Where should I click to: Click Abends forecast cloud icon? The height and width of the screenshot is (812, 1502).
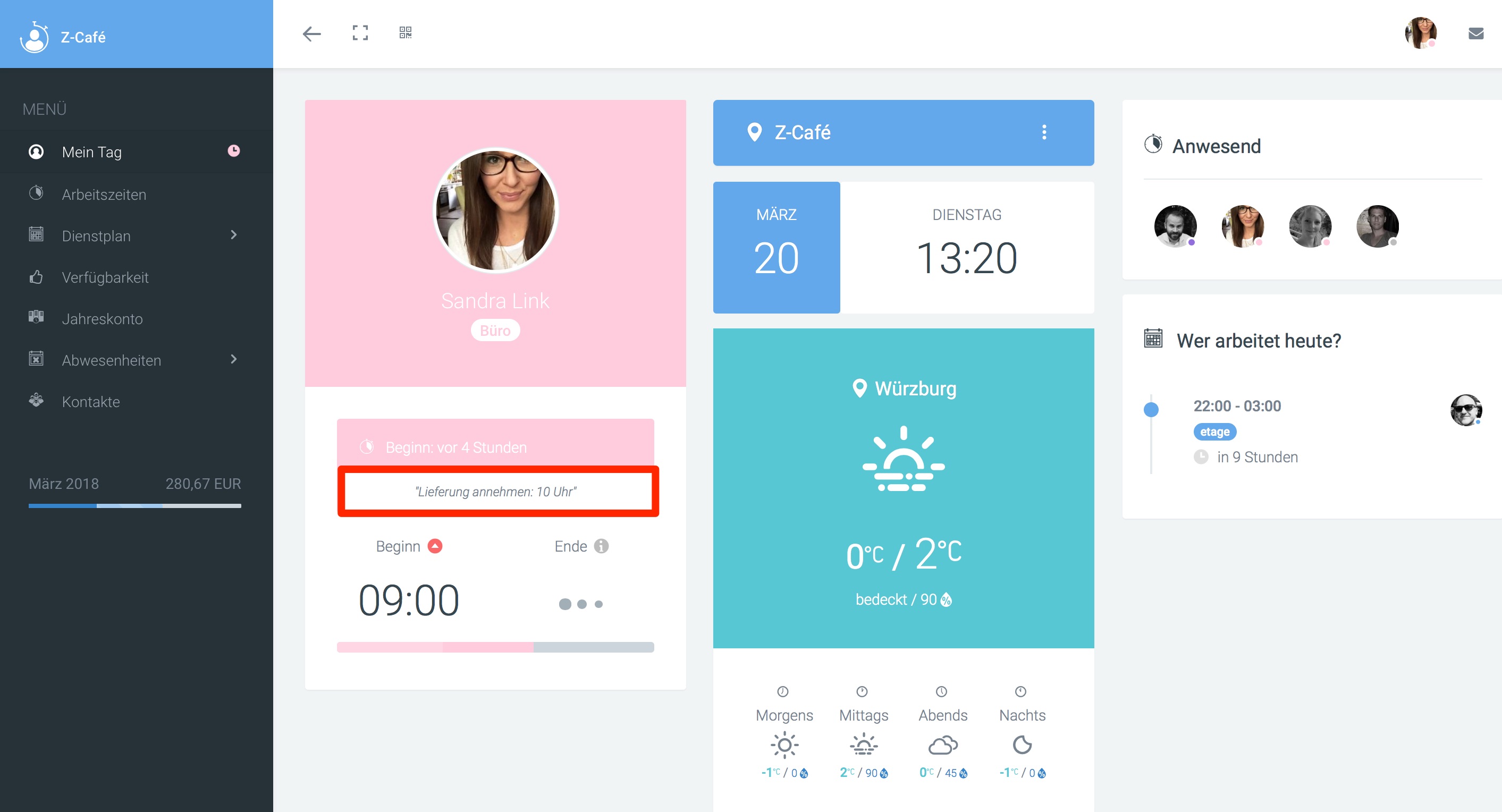pos(943,745)
